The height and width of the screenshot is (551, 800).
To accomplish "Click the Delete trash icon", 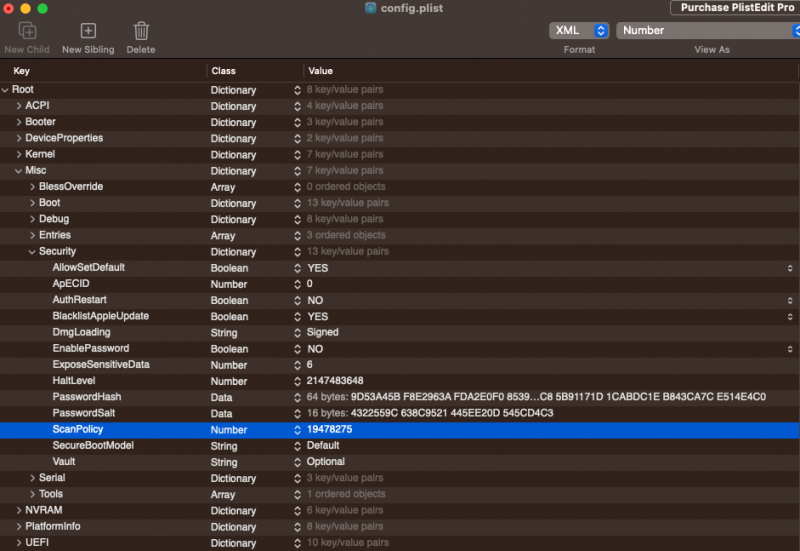I will pos(141,31).
